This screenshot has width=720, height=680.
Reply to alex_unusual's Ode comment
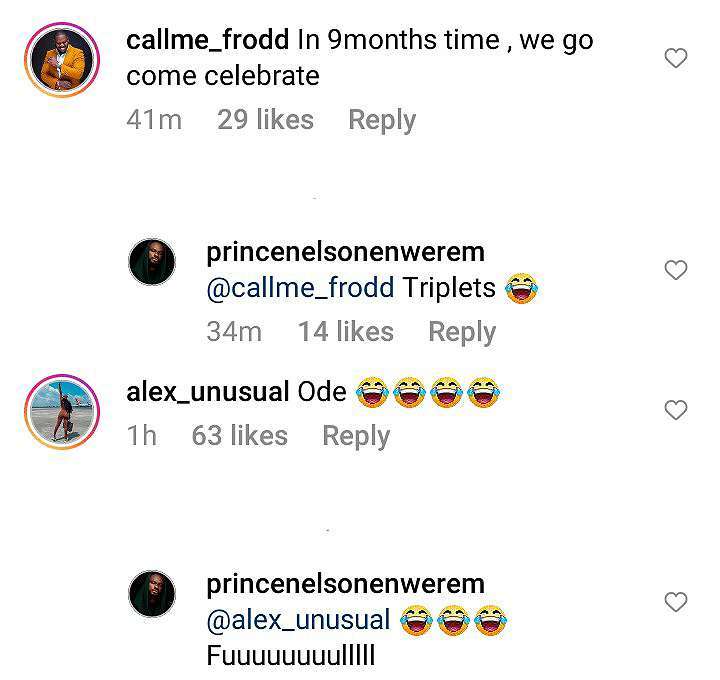355,436
